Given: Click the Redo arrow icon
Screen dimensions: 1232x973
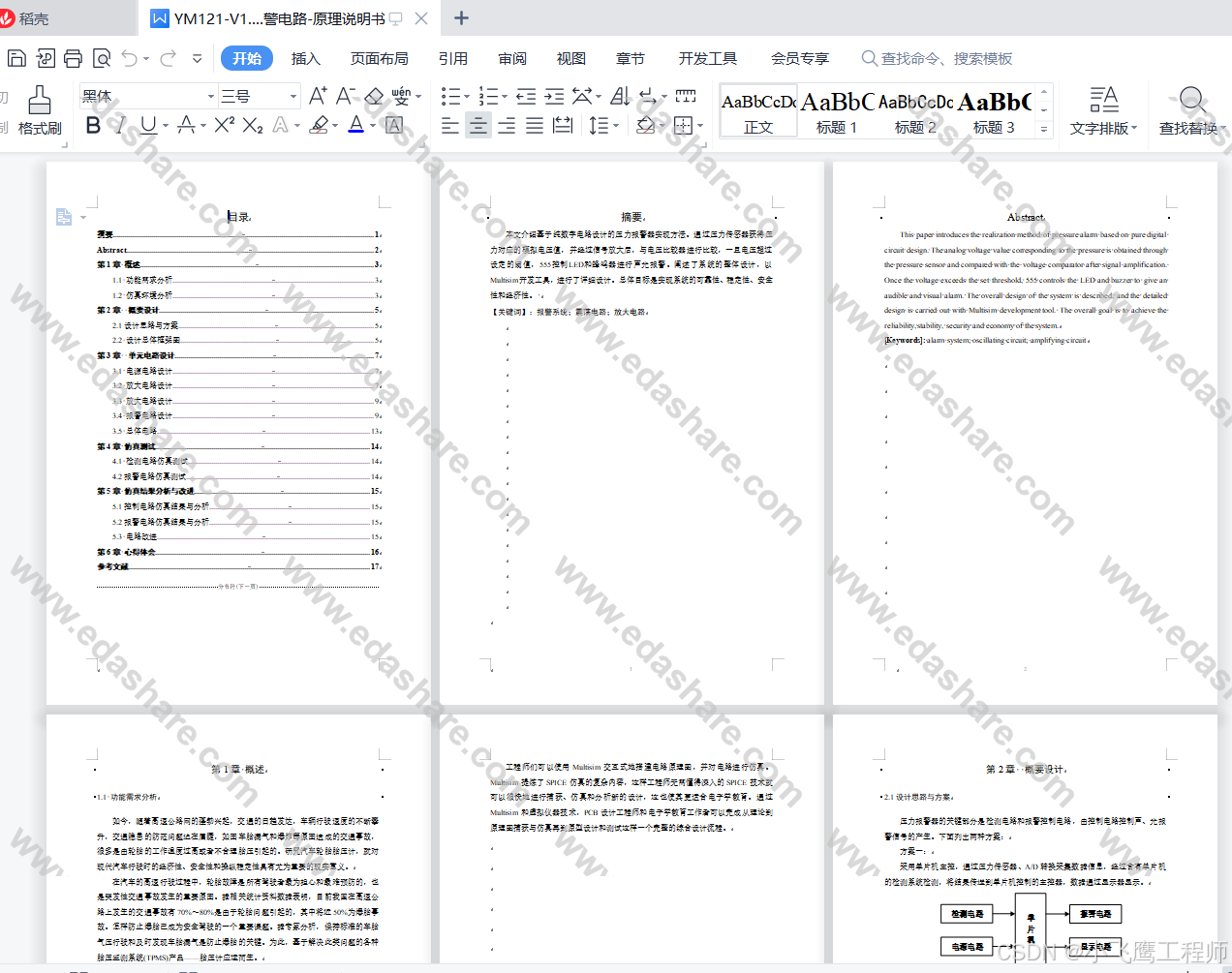Looking at the screenshot, I should pos(168,58).
